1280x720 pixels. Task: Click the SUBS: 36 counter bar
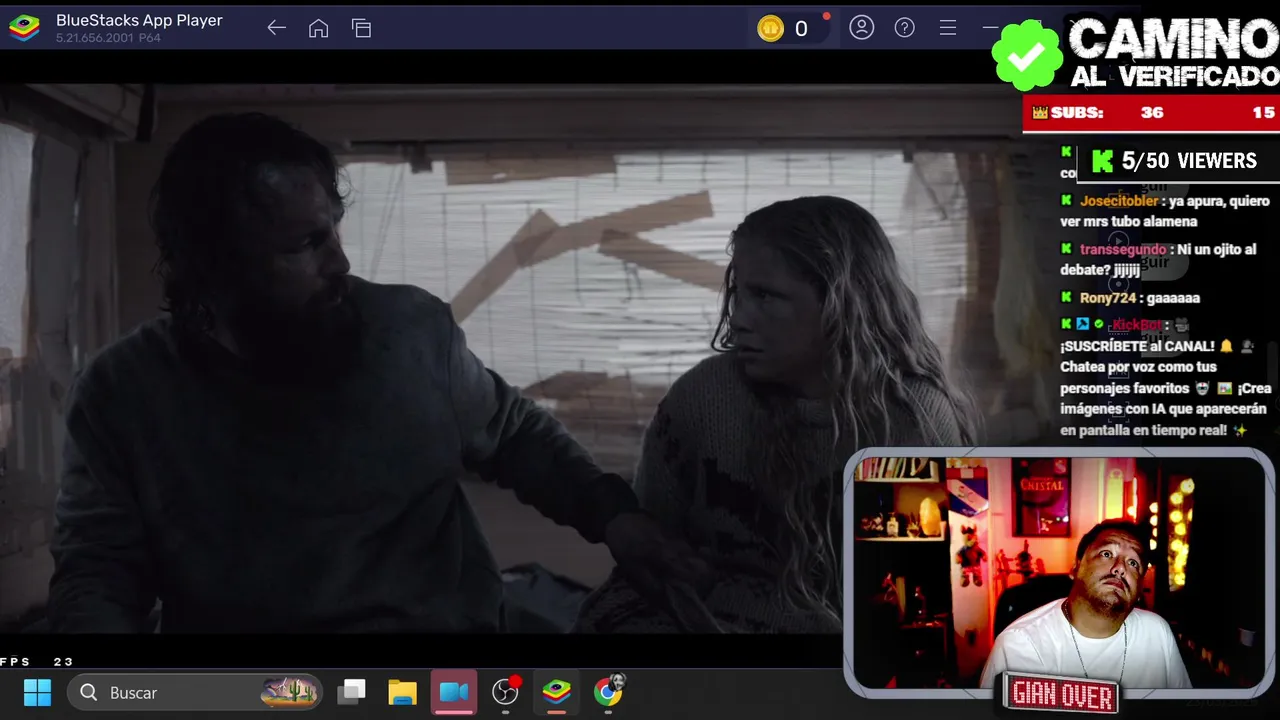pos(1151,113)
